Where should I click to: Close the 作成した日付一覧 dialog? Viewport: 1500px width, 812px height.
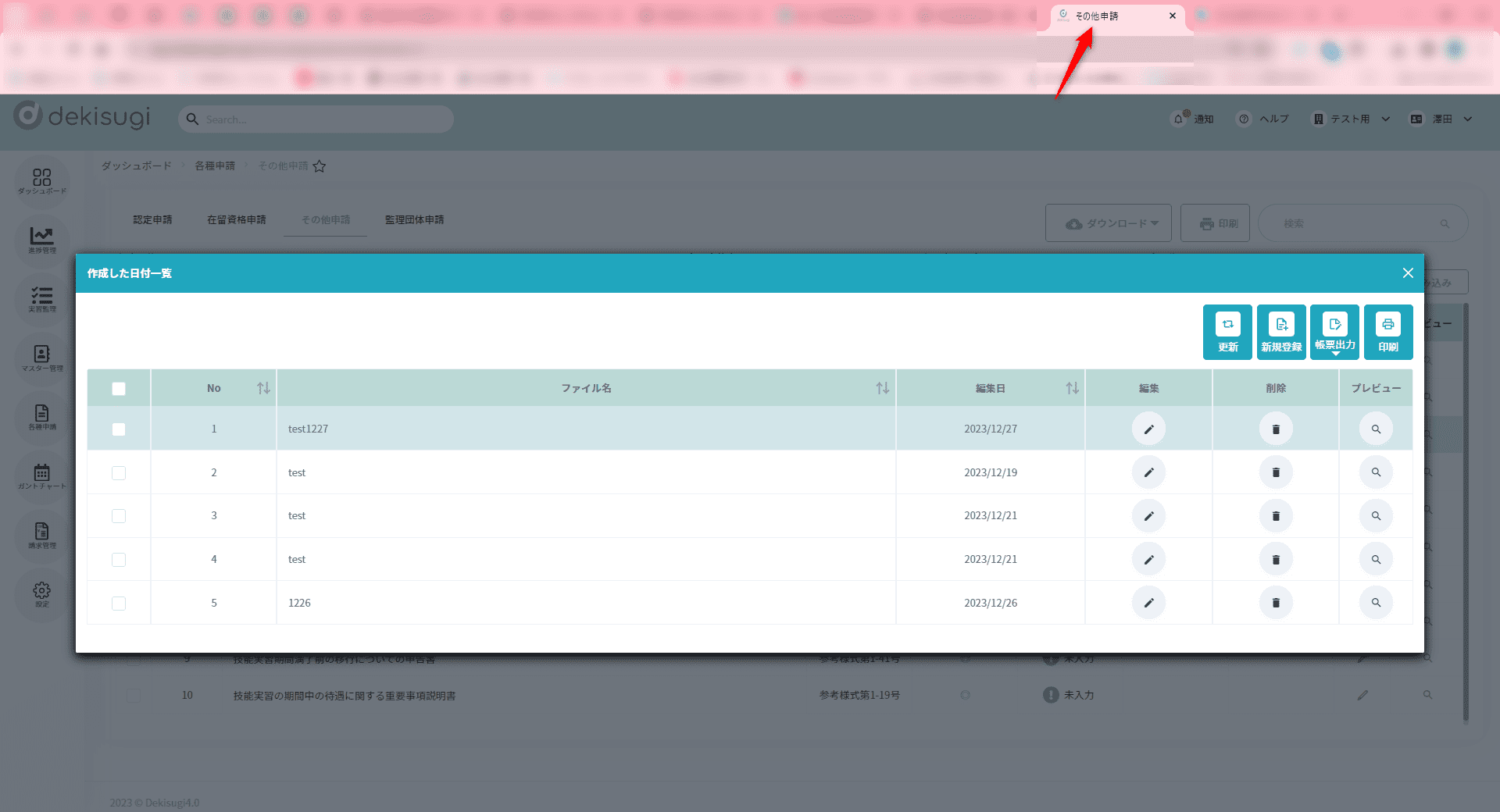1408,272
